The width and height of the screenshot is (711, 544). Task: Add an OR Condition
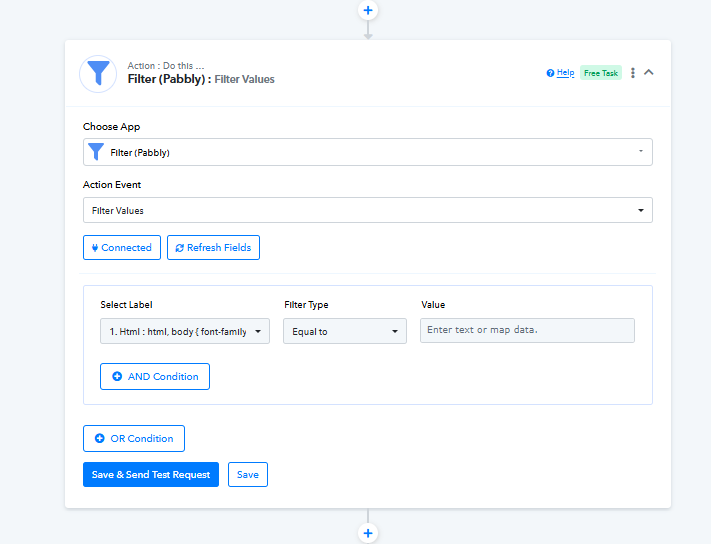pos(134,438)
